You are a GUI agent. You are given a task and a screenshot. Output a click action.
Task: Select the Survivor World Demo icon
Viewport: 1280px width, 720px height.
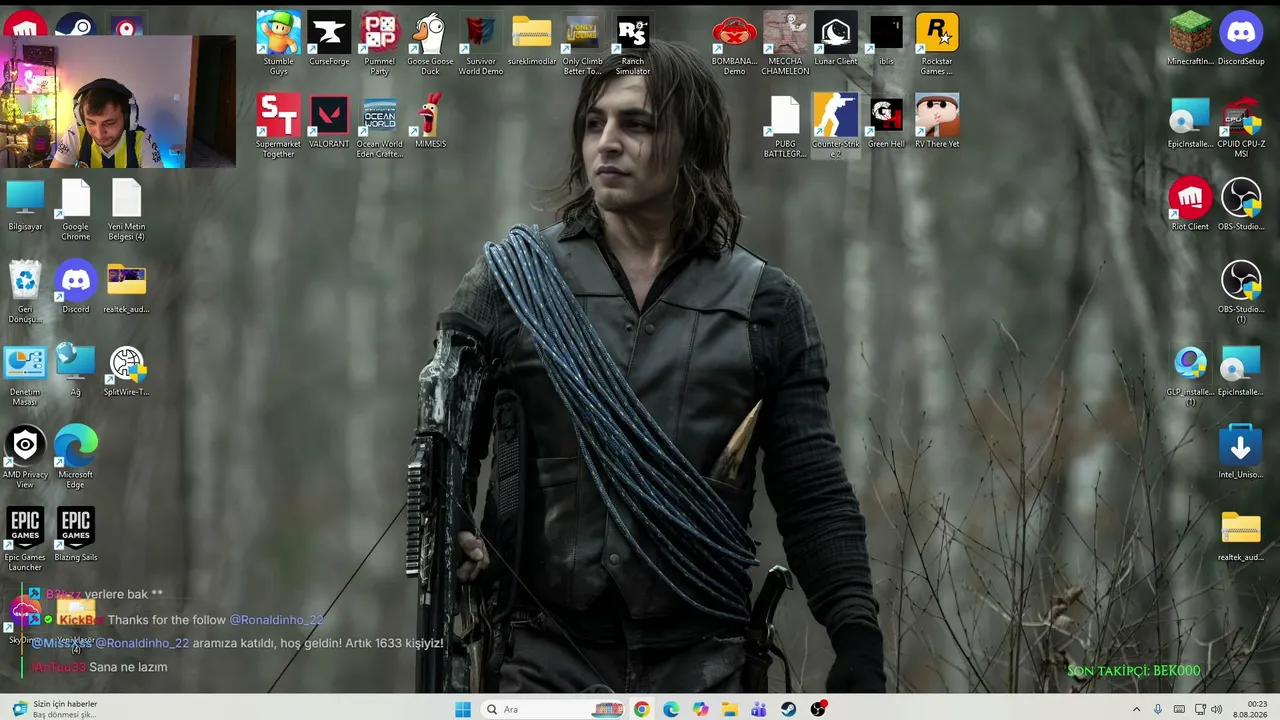click(x=481, y=44)
